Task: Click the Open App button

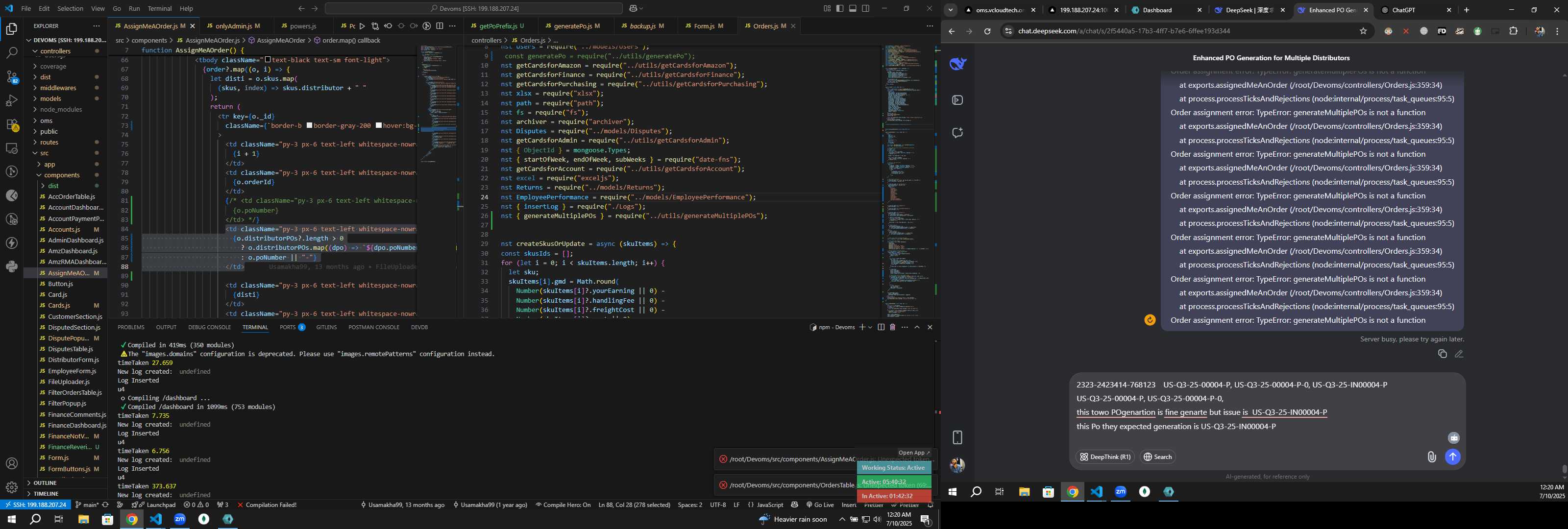Action: click(x=914, y=453)
